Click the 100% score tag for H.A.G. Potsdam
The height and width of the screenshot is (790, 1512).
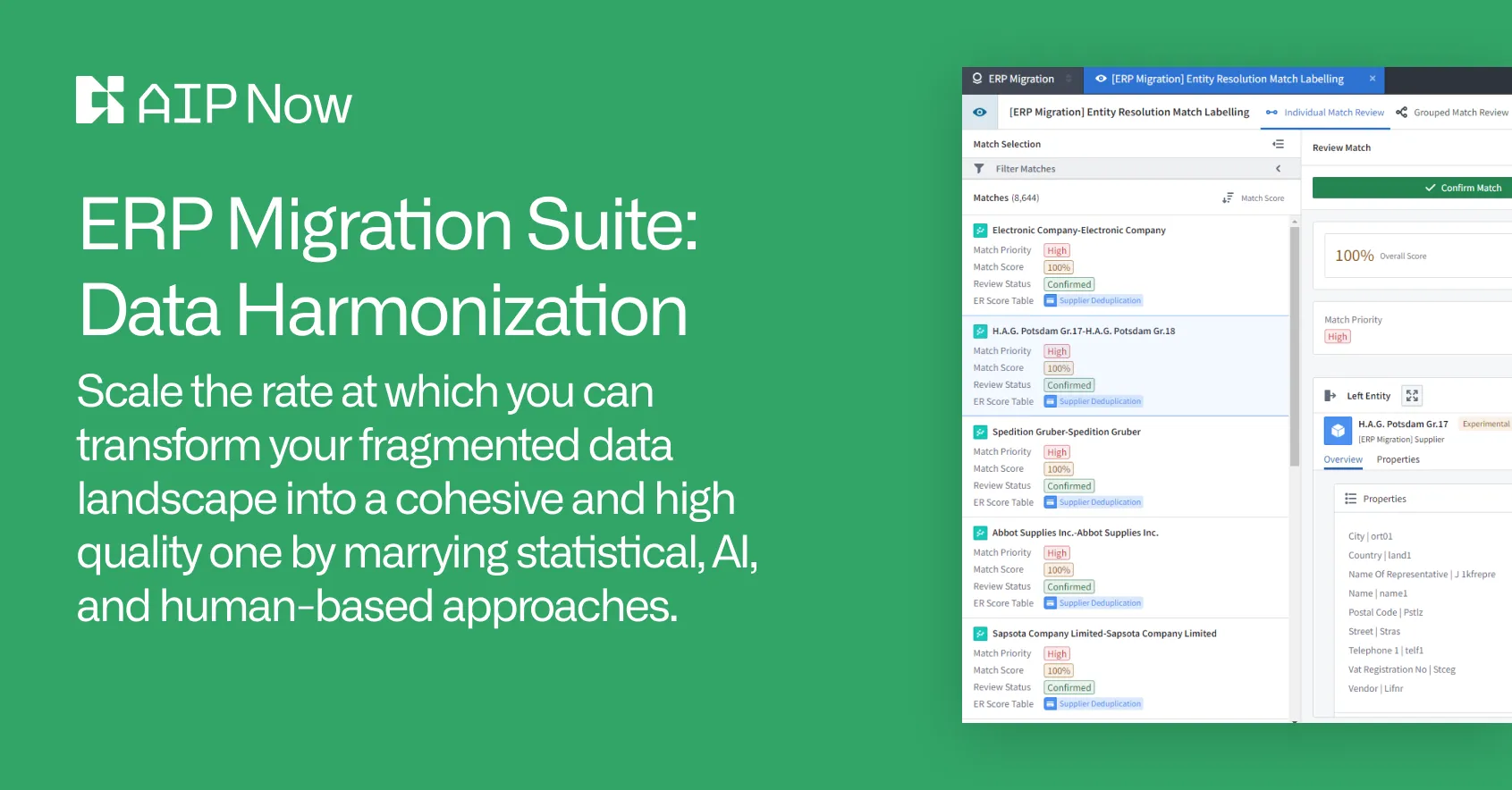tap(1059, 369)
